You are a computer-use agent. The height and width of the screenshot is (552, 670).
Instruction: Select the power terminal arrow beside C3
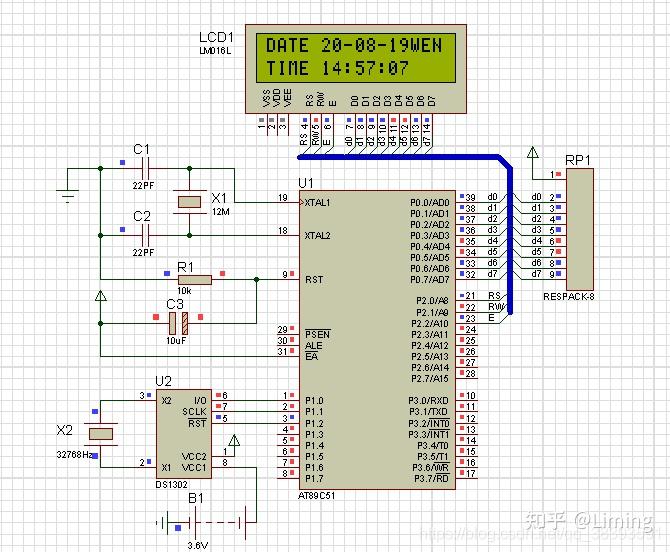[x=101, y=296]
